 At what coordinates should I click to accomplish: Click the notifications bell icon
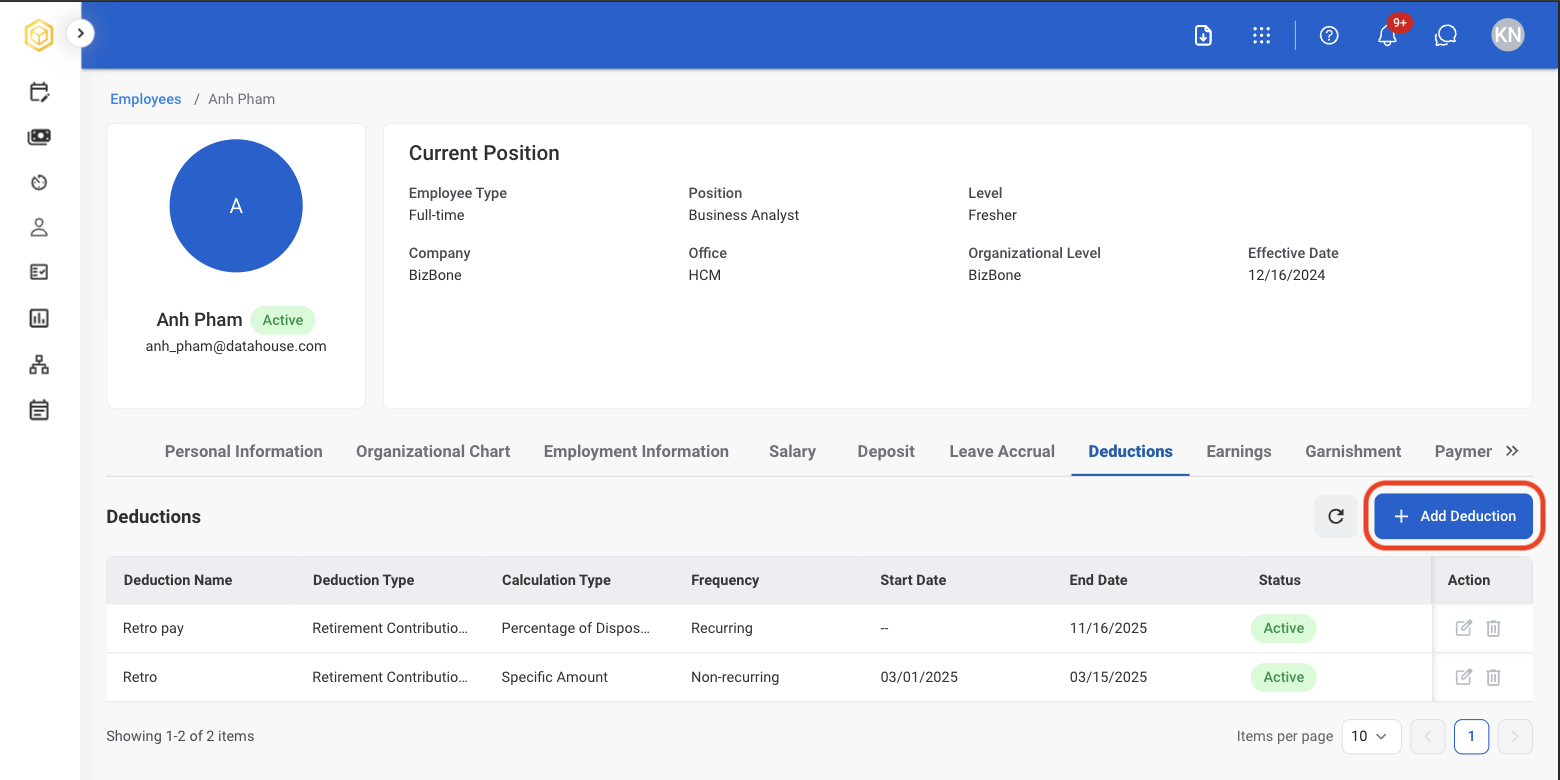coord(1387,35)
